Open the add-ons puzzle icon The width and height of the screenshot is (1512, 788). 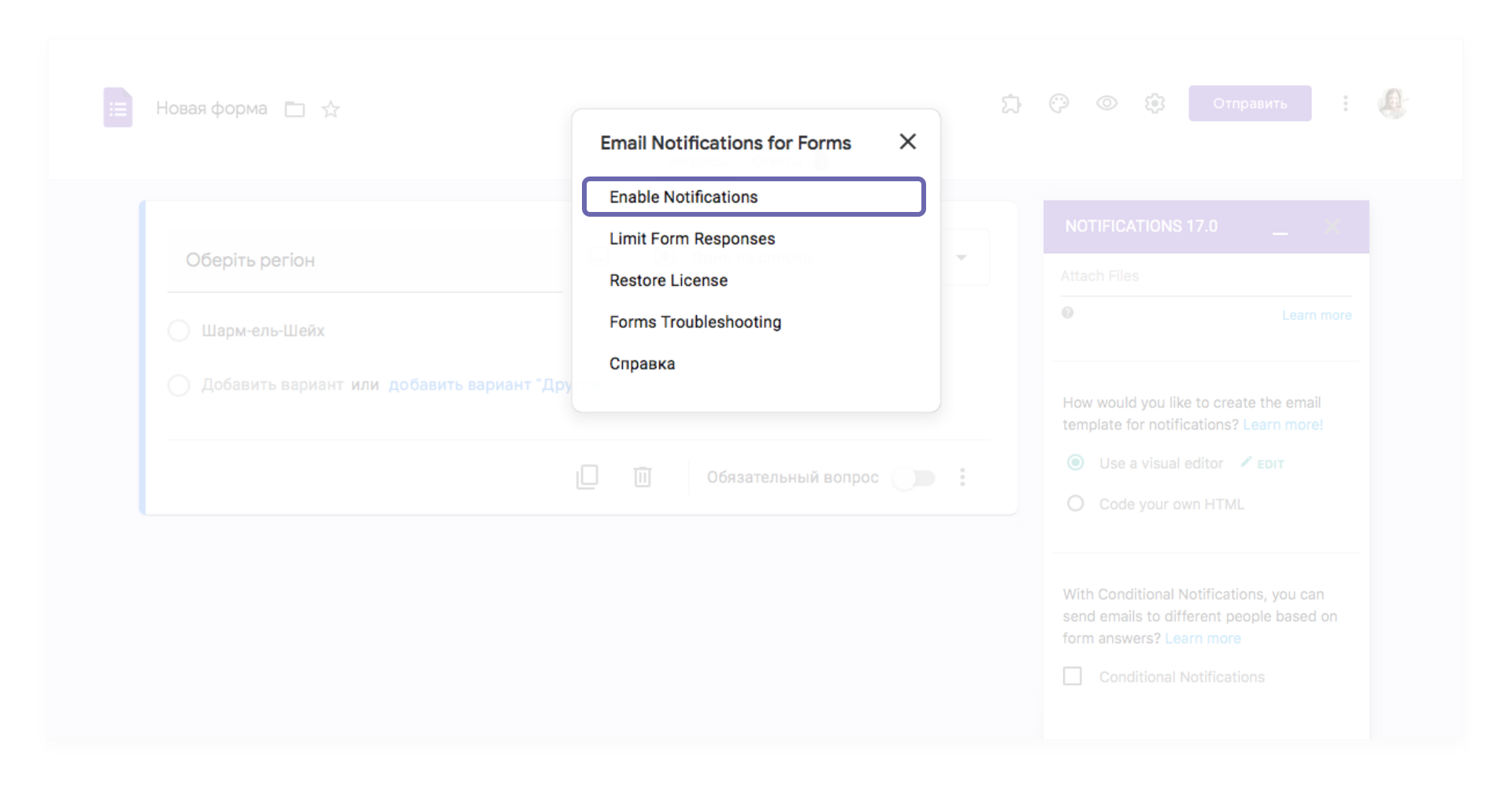(1011, 103)
